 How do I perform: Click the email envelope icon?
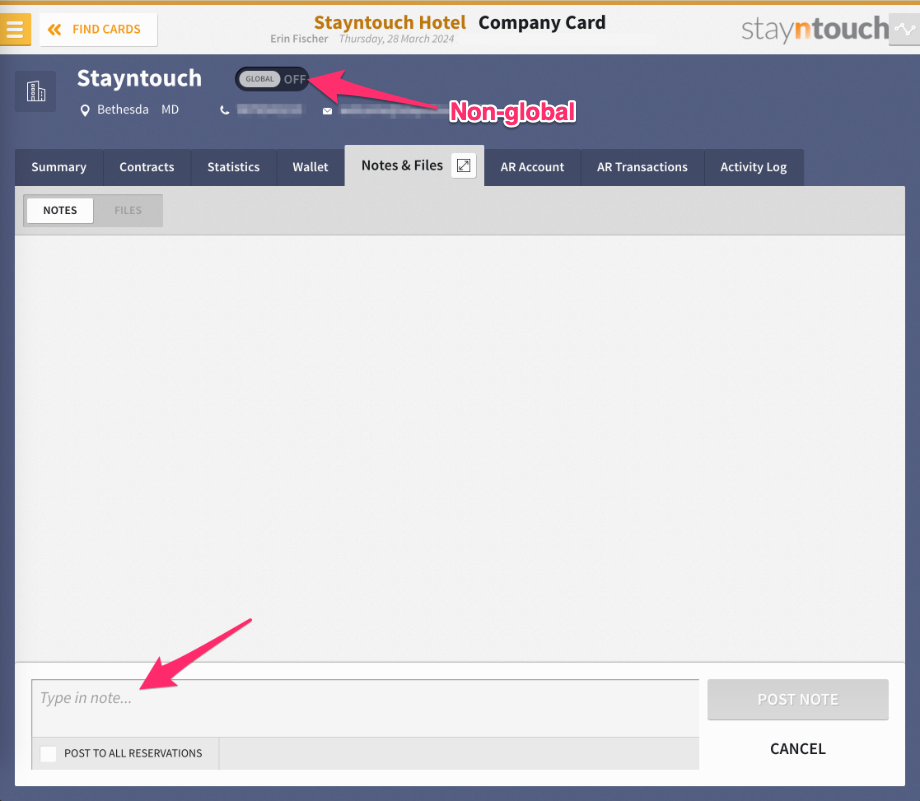click(x=327, y=111)
